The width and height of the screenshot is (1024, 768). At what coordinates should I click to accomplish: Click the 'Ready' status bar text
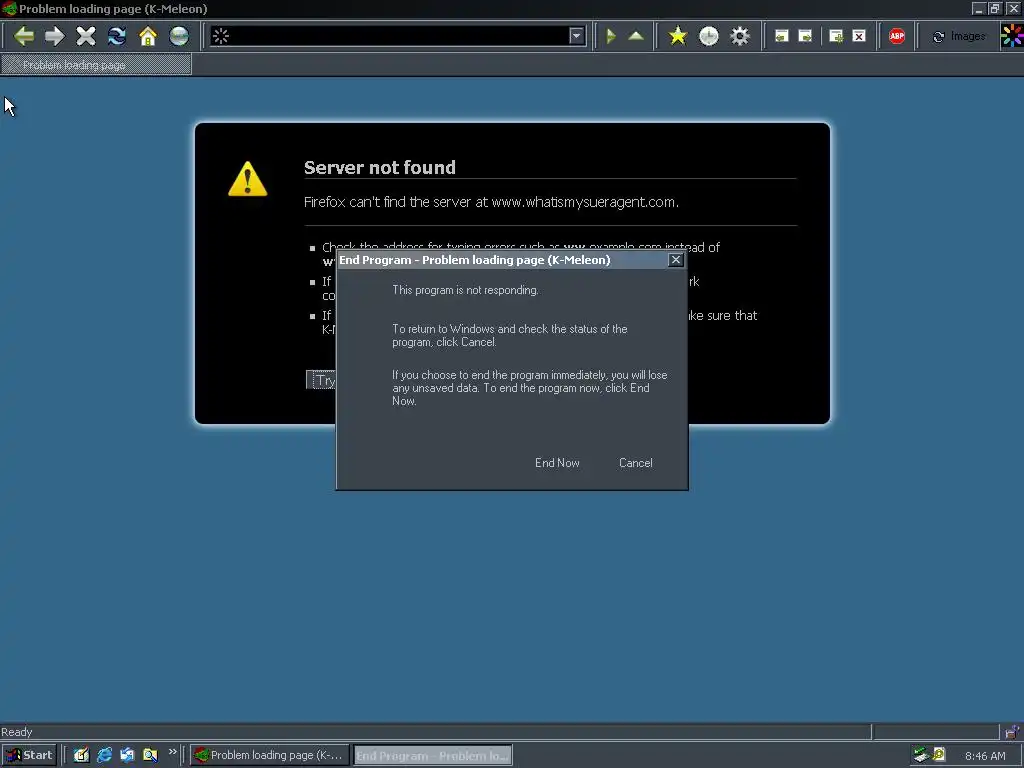(16, 732)
